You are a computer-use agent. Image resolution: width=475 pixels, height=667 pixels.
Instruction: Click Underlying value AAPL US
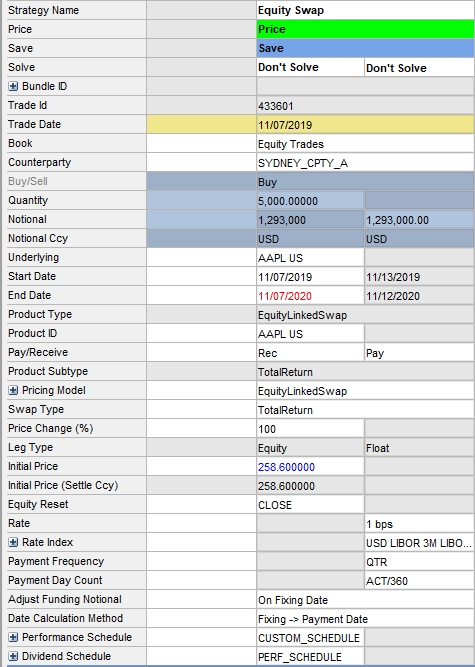tap(310, 257)
